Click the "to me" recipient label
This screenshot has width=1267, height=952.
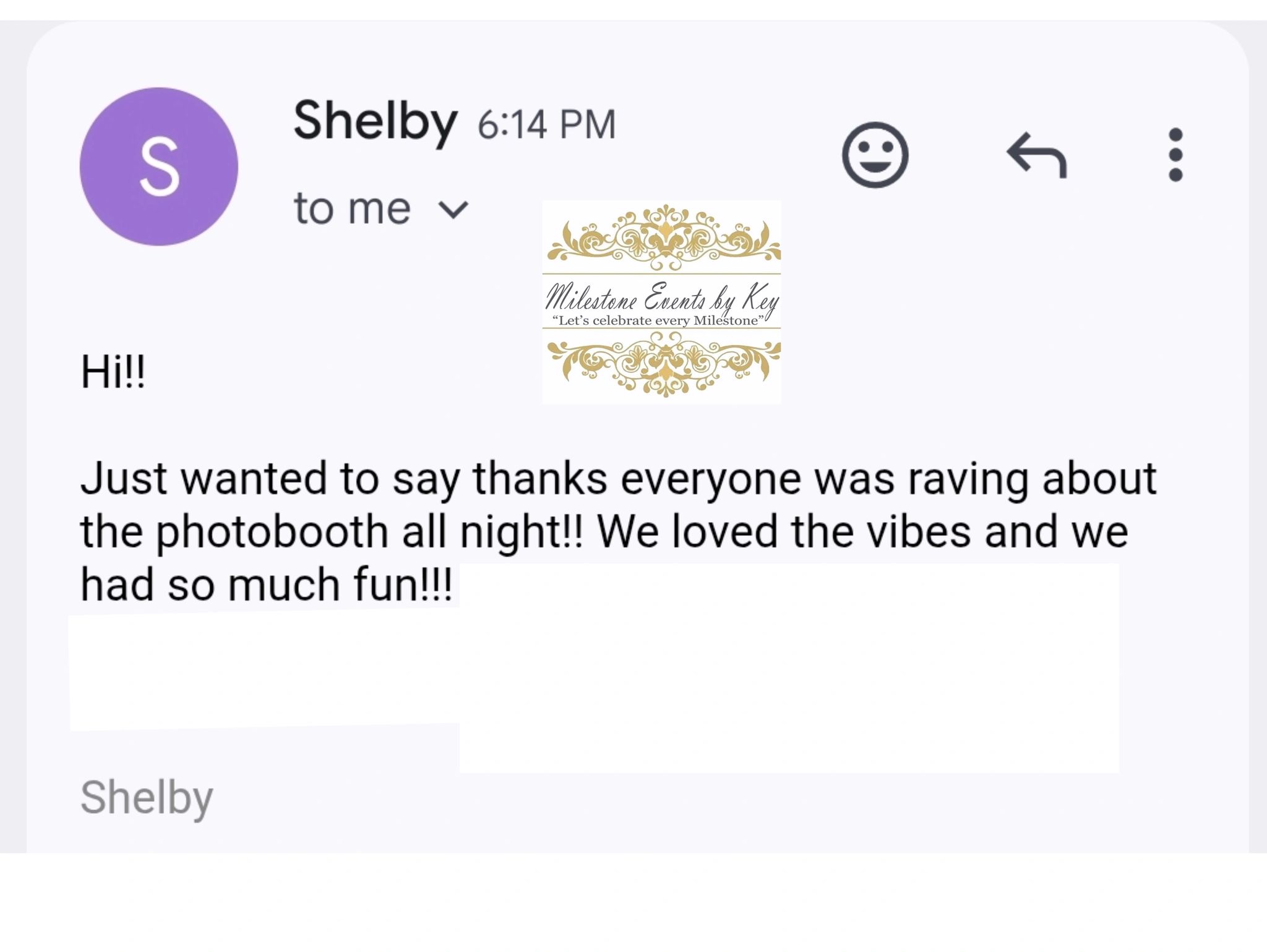pos(352,208)
